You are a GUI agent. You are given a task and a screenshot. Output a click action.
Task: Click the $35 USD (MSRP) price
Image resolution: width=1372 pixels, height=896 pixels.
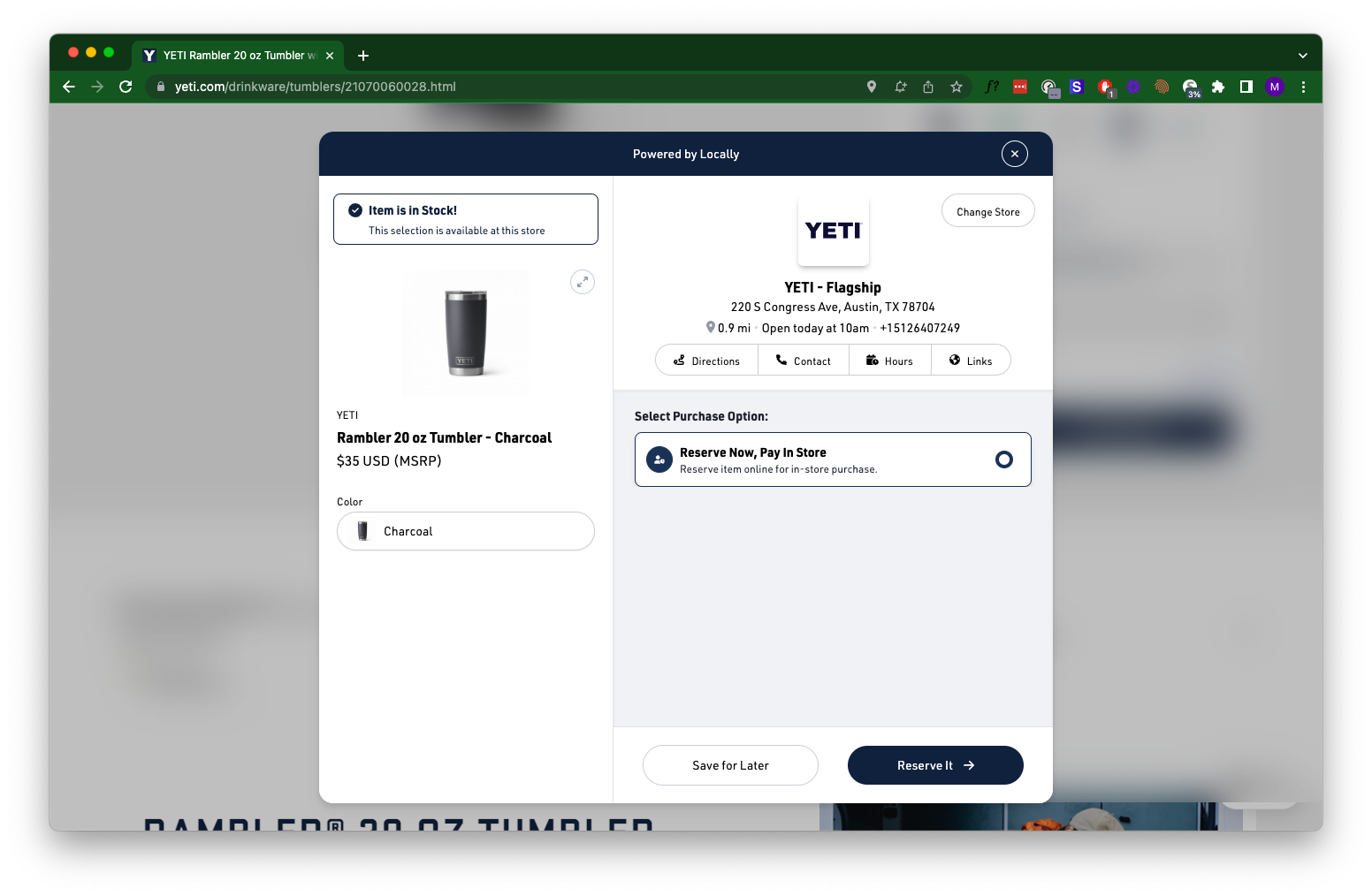pos(389,460)
